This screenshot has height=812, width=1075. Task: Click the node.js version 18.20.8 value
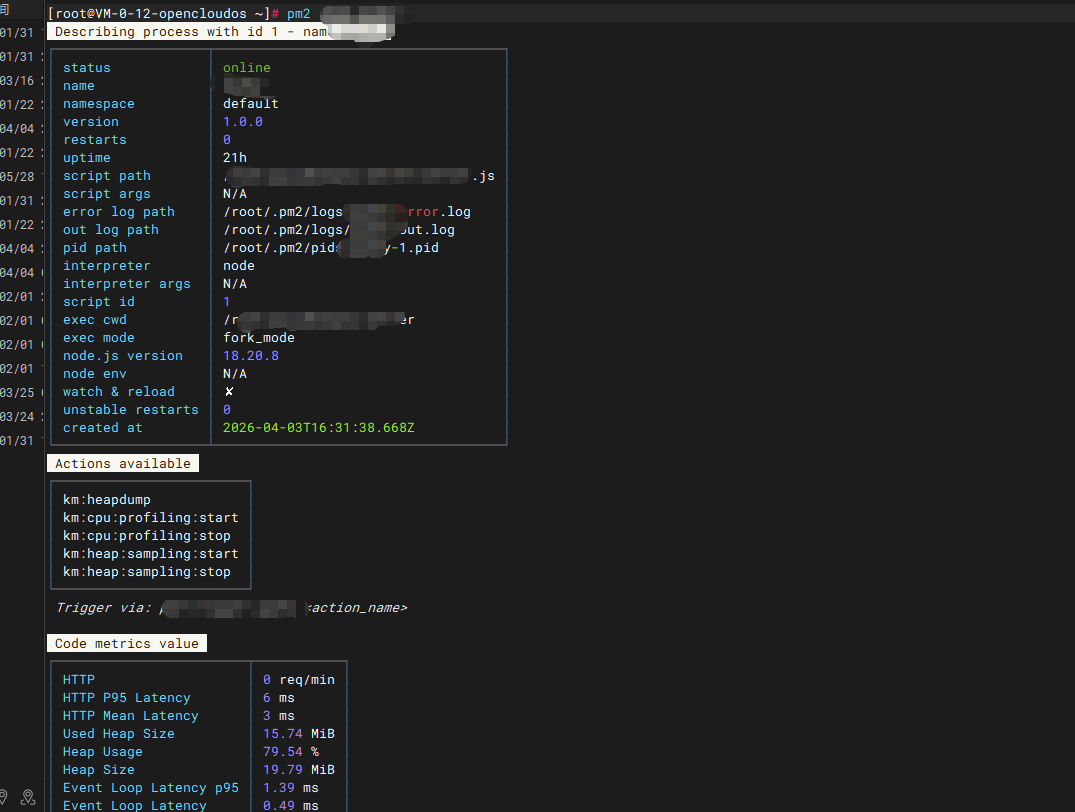(250, 356)
